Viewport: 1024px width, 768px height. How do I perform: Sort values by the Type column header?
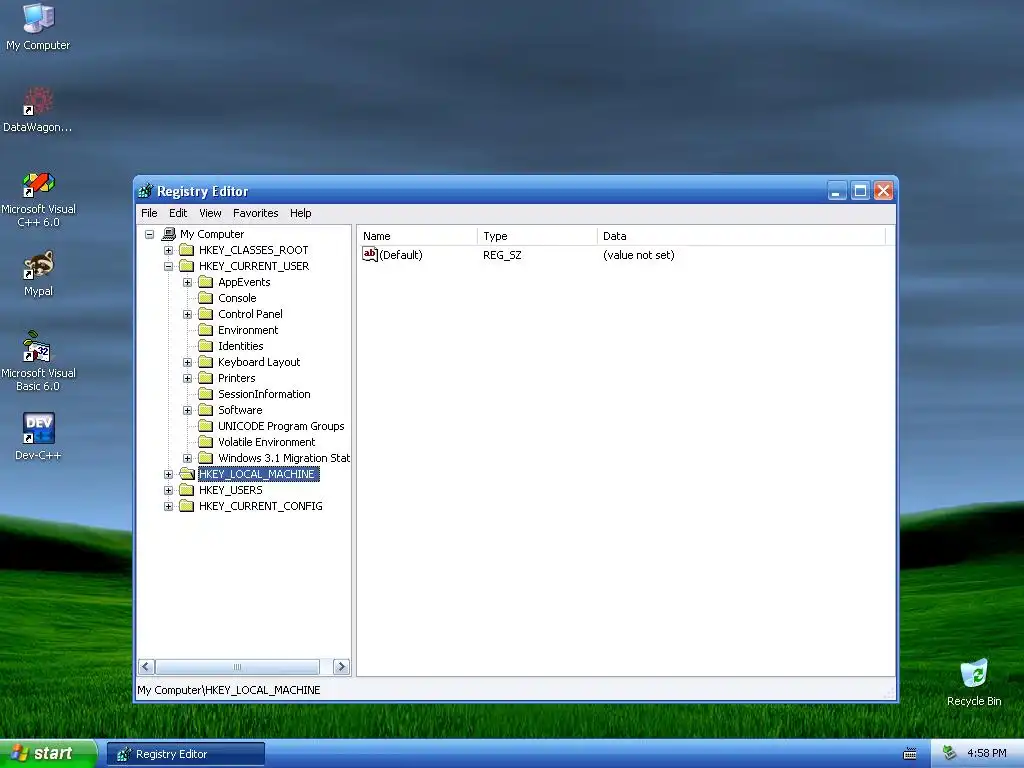[537, 236]
